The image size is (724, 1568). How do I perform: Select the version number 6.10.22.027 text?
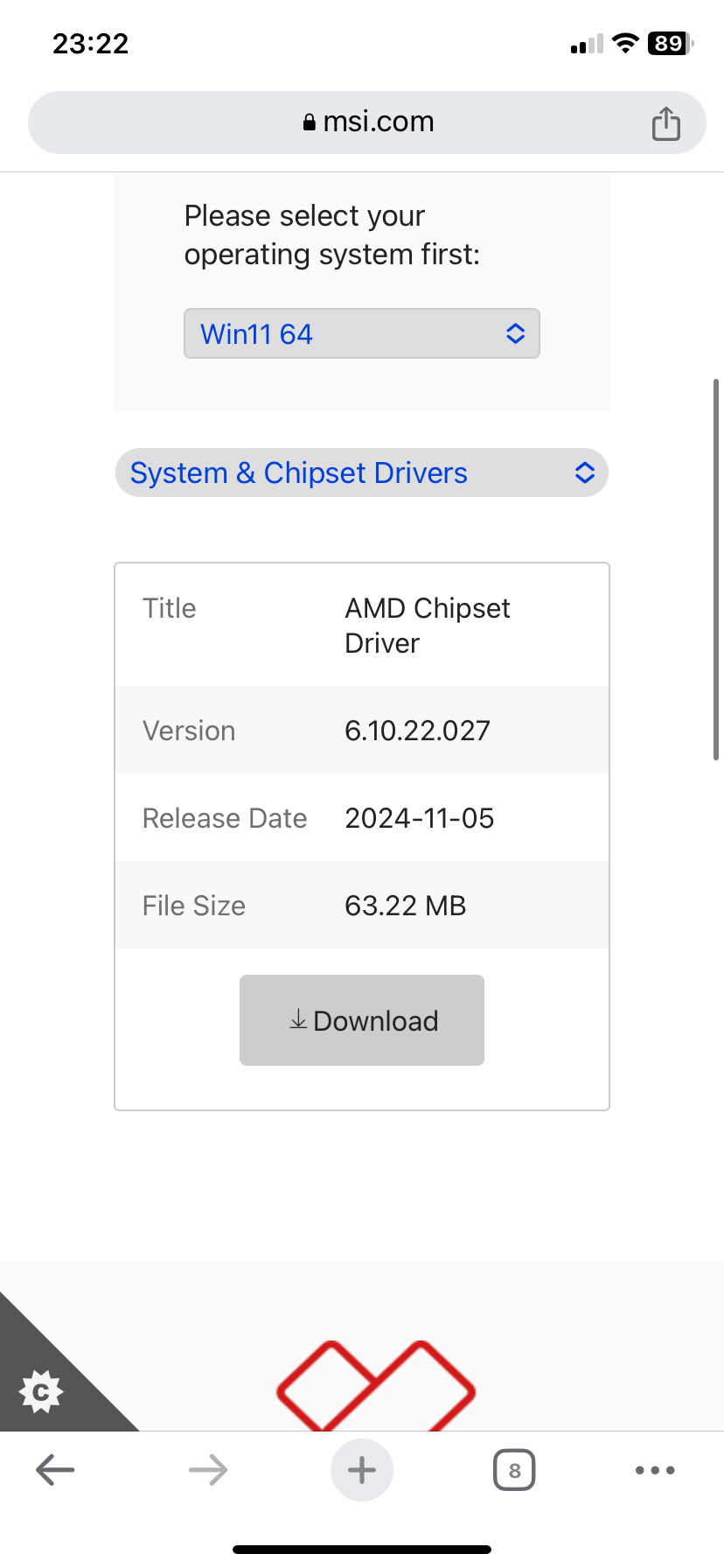coord(417,731)
